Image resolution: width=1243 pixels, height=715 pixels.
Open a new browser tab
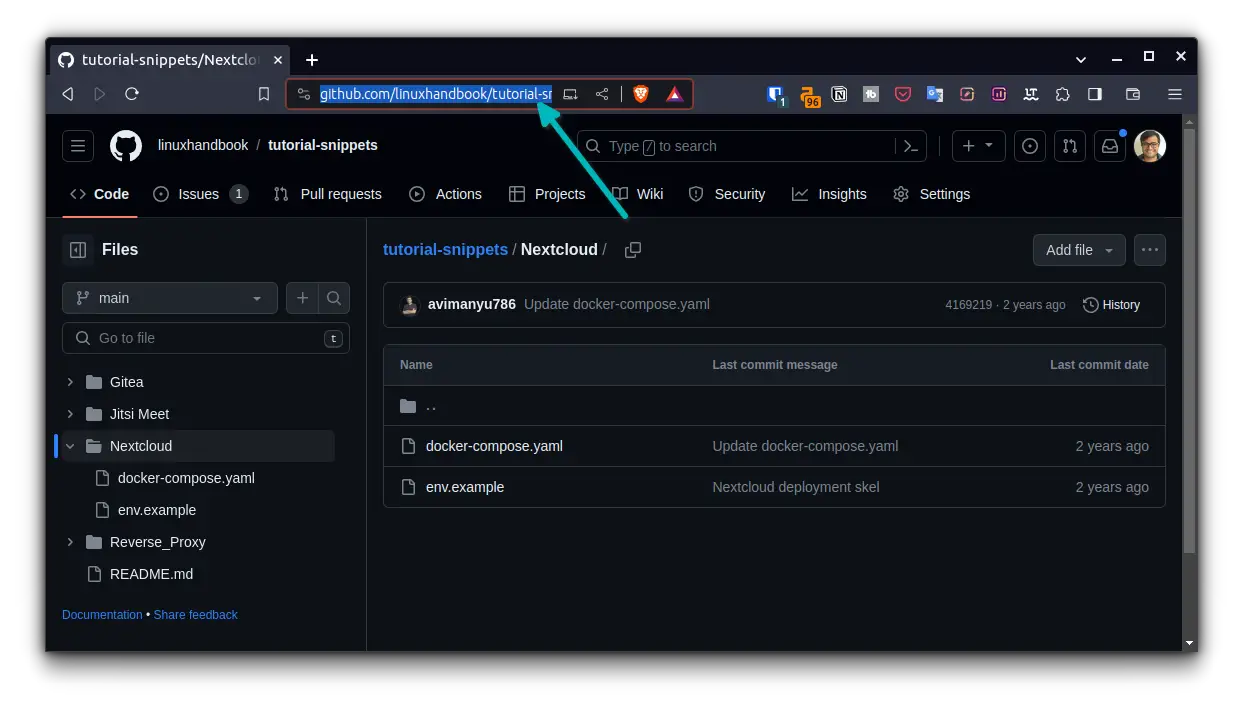point(312,60)
